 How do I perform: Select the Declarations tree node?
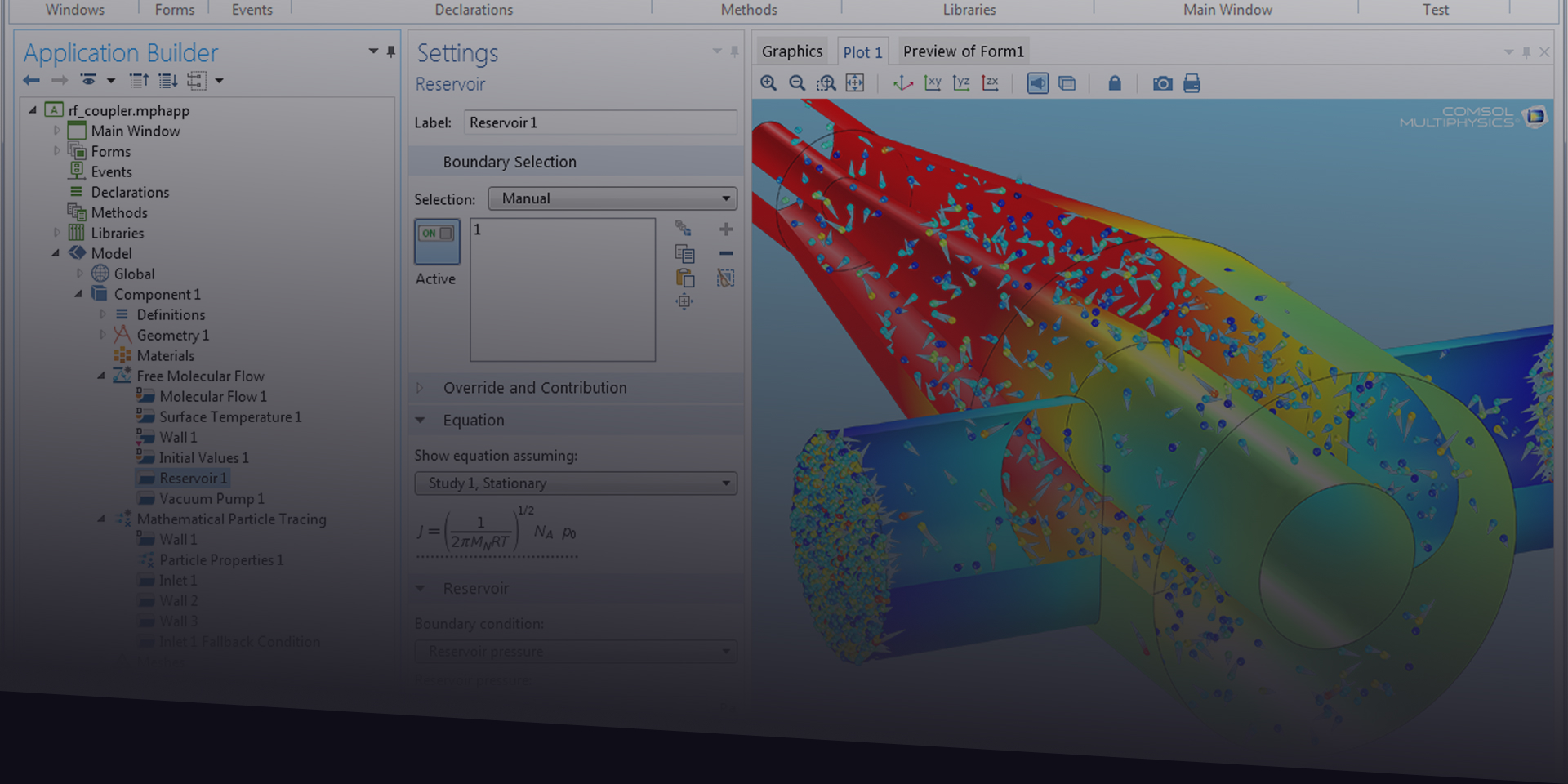[x=130, y=192]
